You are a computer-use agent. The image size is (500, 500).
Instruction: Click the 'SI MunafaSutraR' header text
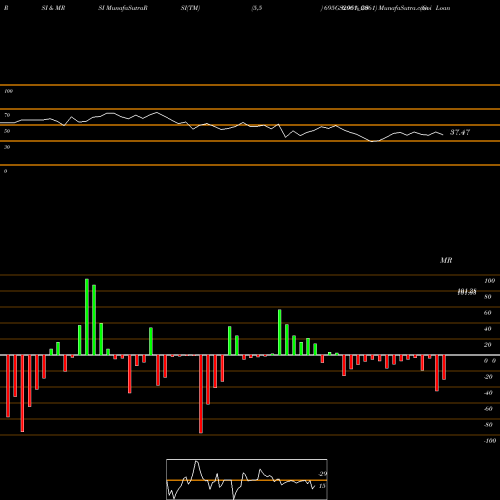tap(123, 8)
